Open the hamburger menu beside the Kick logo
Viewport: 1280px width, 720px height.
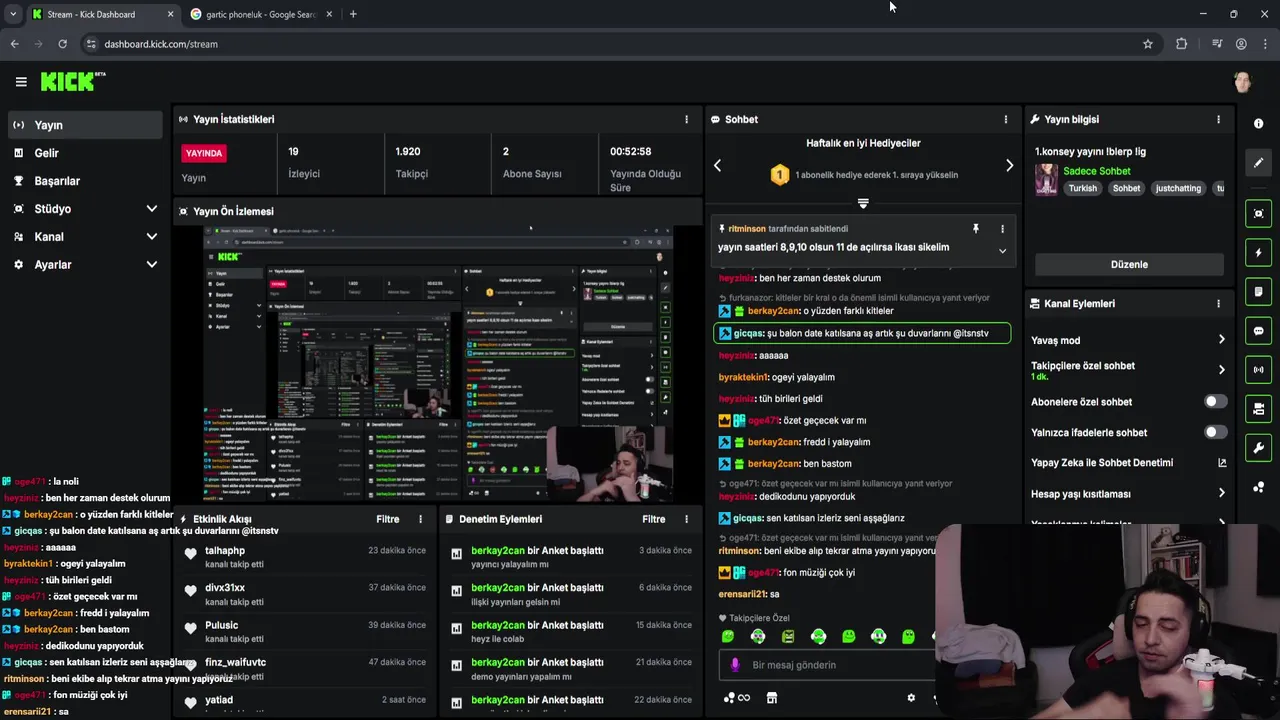click(21, 82)
